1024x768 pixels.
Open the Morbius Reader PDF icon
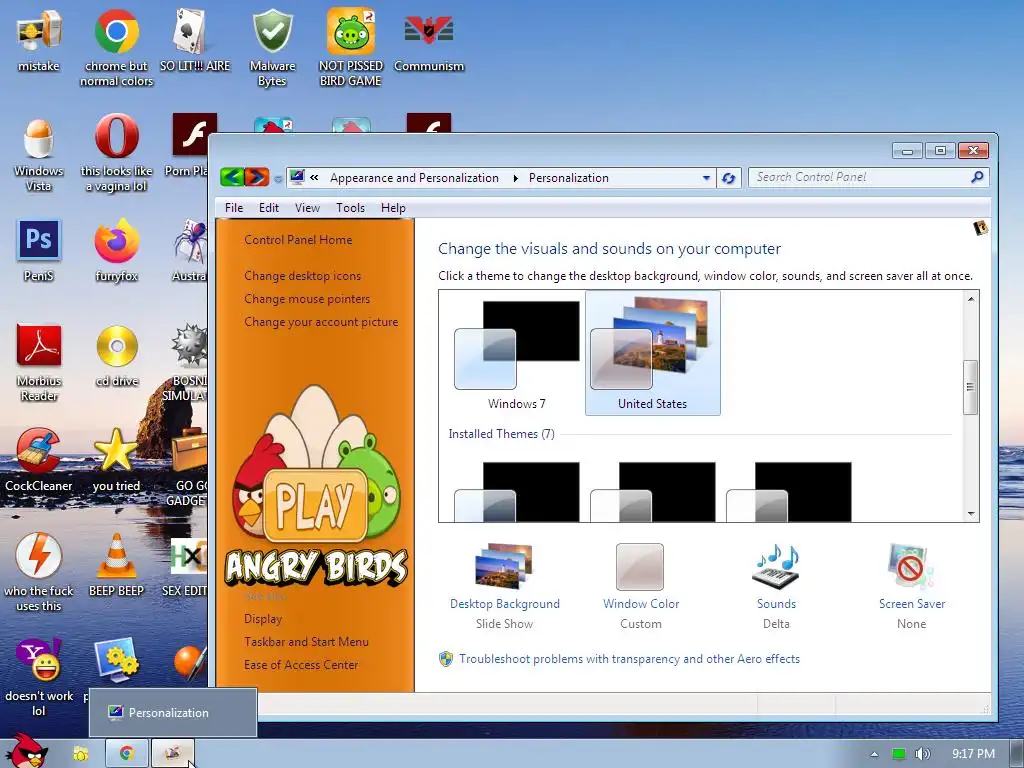point(39,362)
